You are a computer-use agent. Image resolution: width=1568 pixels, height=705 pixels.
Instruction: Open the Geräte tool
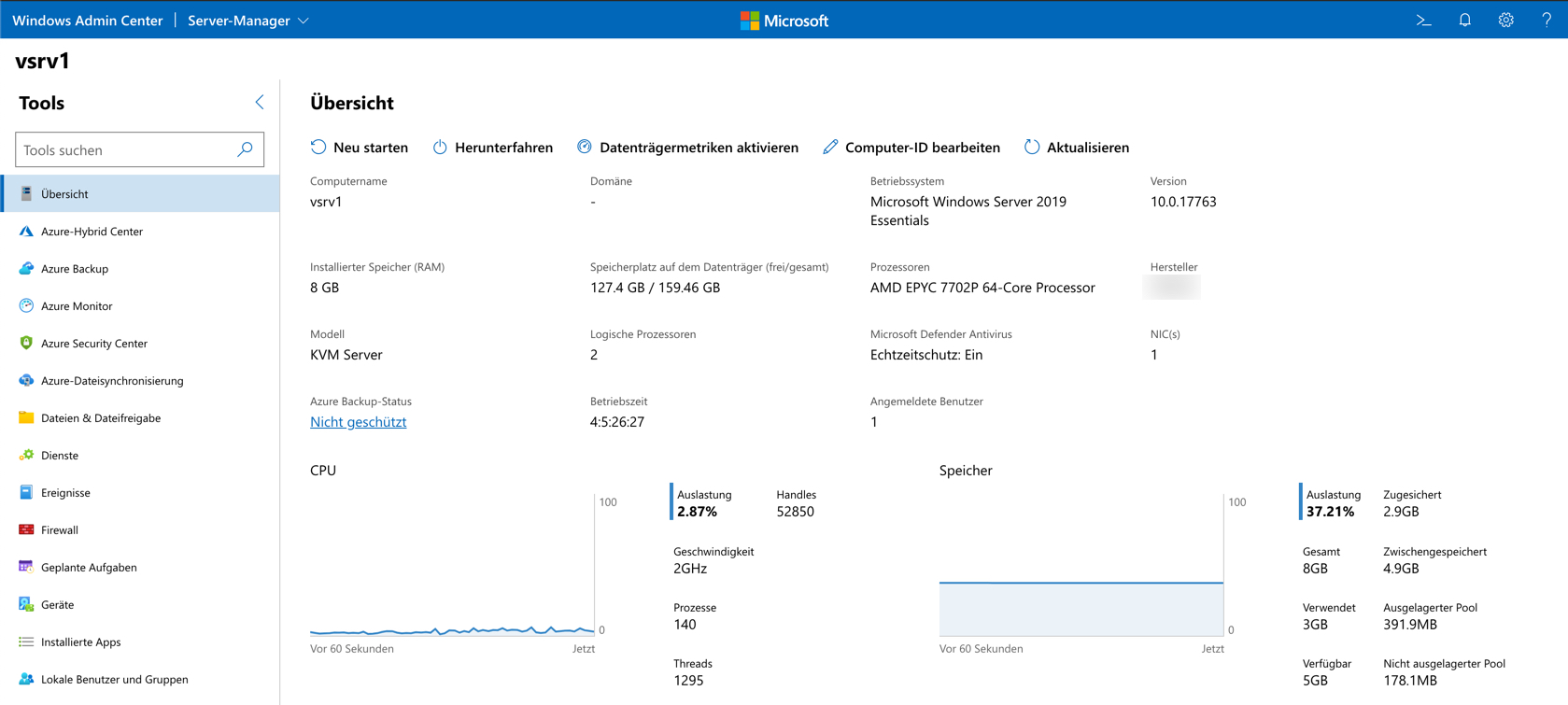[140, 604]
